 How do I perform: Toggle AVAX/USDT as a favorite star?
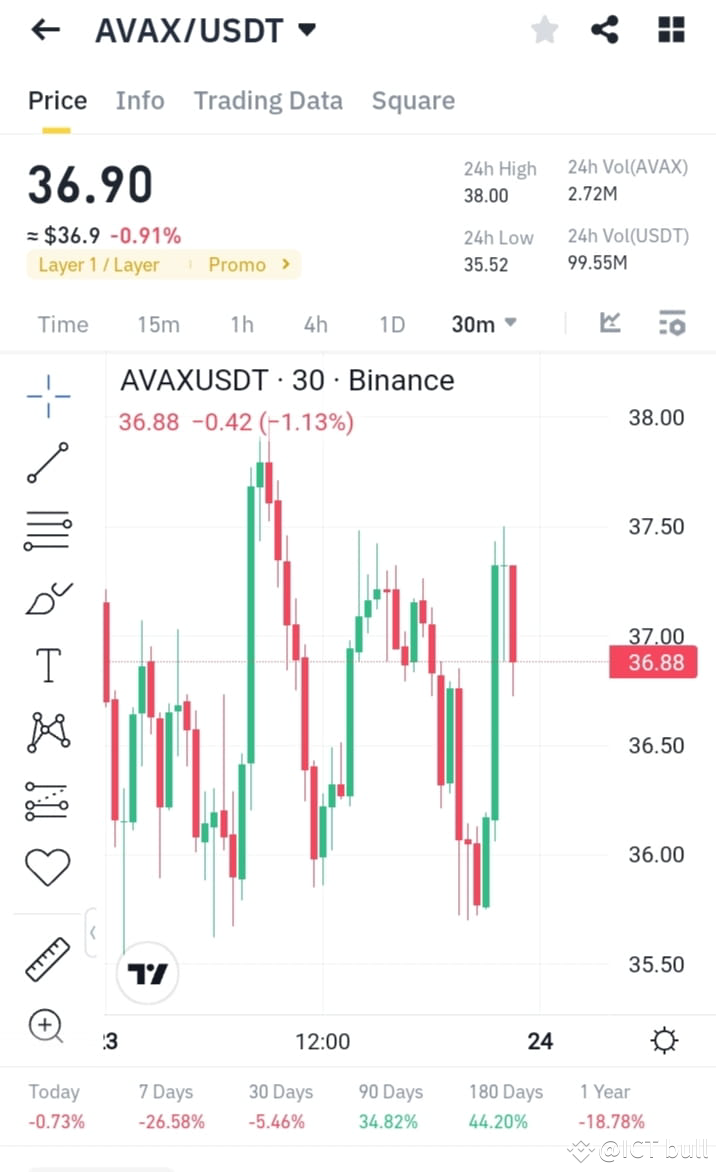point(544,29)
